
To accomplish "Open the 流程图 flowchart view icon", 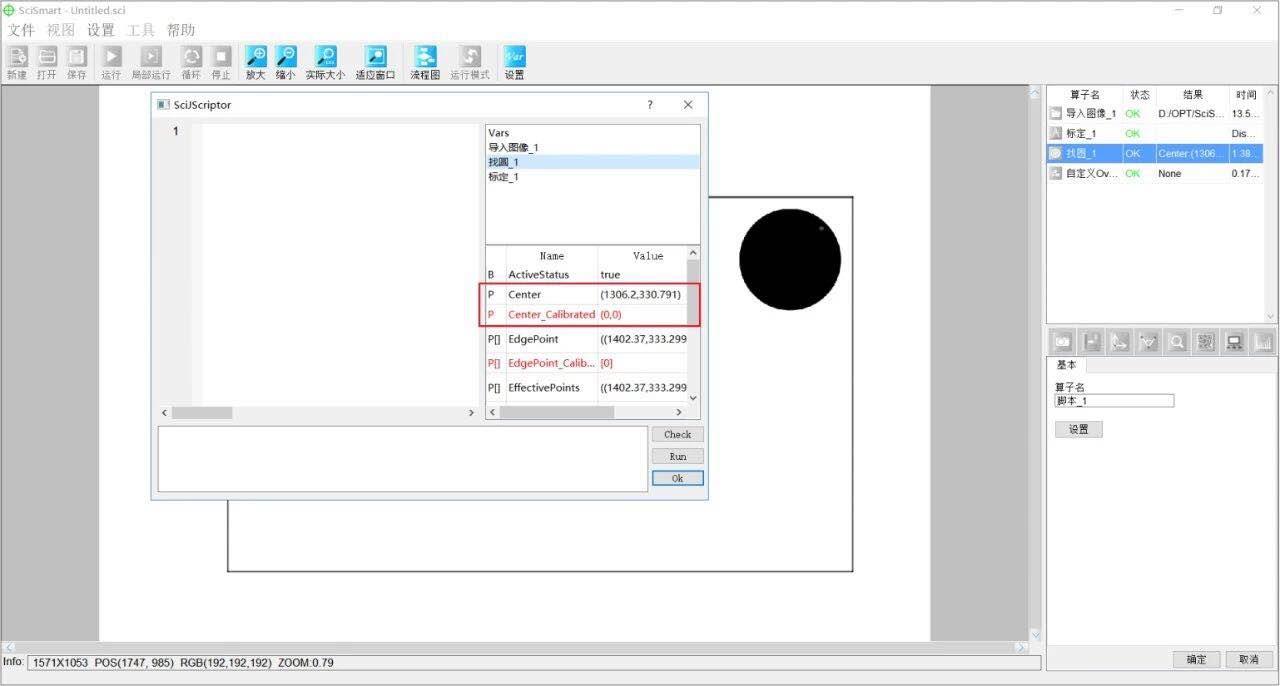I will coord(425,58).
